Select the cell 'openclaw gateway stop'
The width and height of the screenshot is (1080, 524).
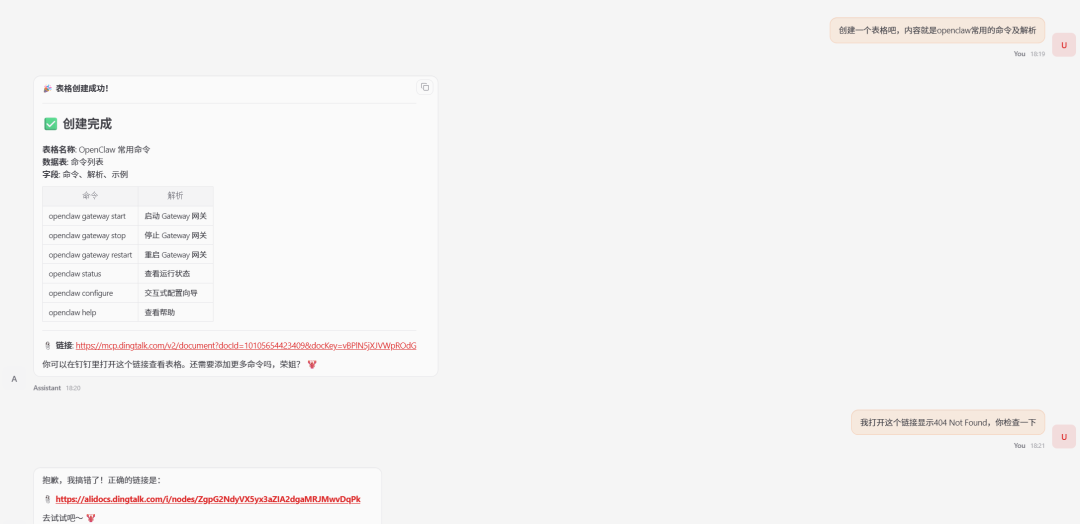pyautogui.click(x=90, y=235)
